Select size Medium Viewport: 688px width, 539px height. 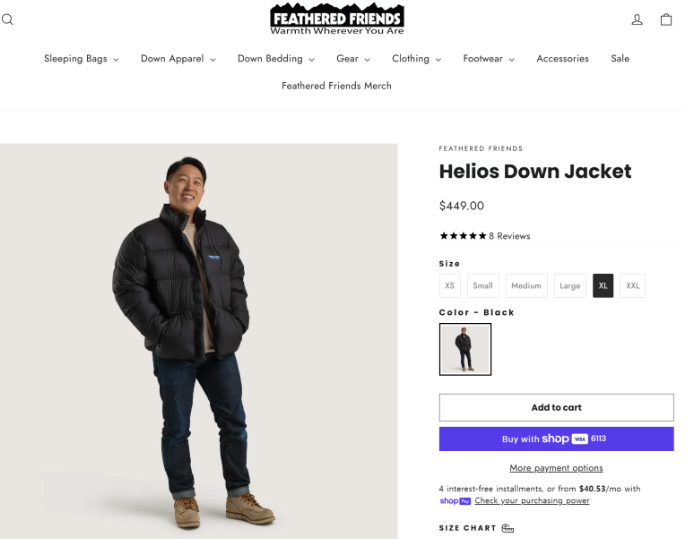526,286
